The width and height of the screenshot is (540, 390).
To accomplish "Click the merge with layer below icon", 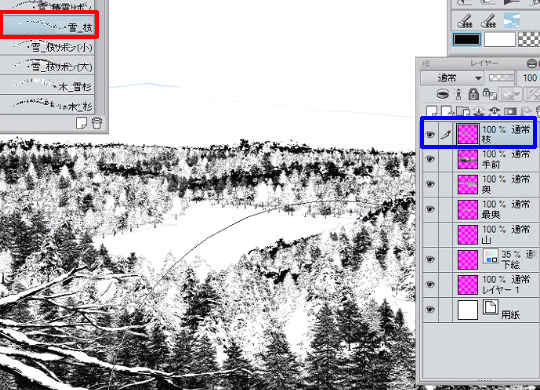I will pos(494,111).
